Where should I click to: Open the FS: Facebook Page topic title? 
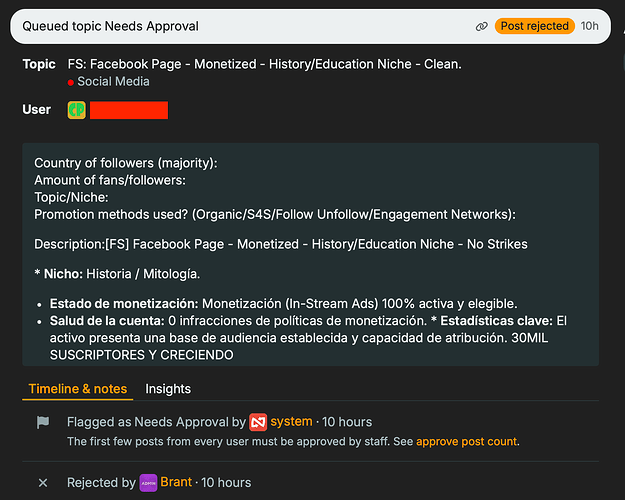click(x=264, y=64)
